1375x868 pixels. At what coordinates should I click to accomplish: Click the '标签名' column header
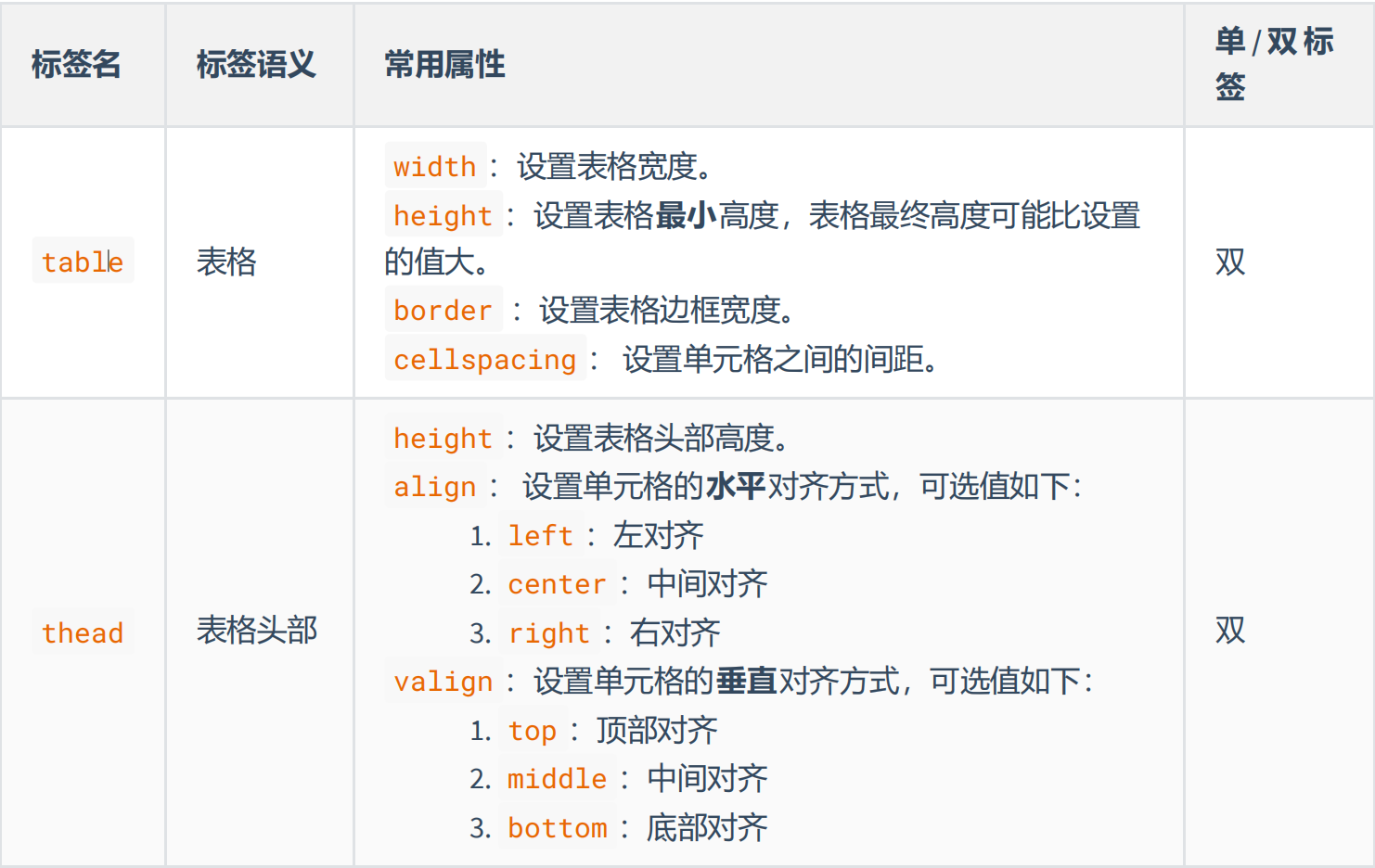[x=76, y=64]
